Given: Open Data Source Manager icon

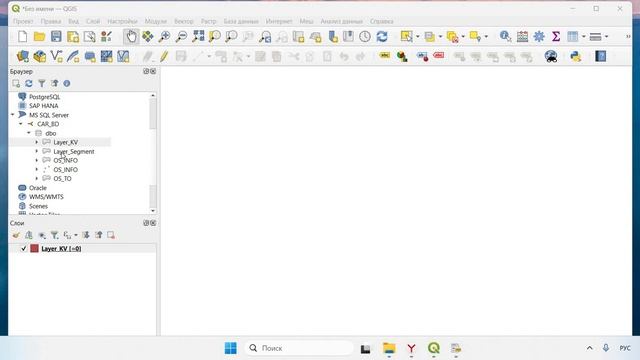Looking at the screenshot, I should point(22,56).
